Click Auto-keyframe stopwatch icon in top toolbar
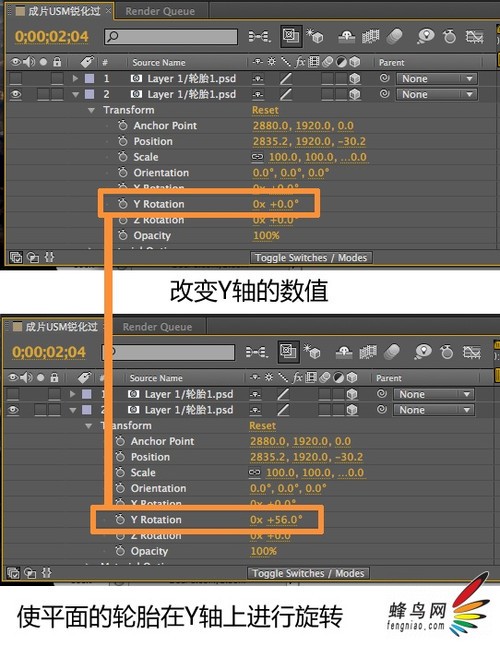The width and height of the screenshot is (500, 646). [449, 36]
